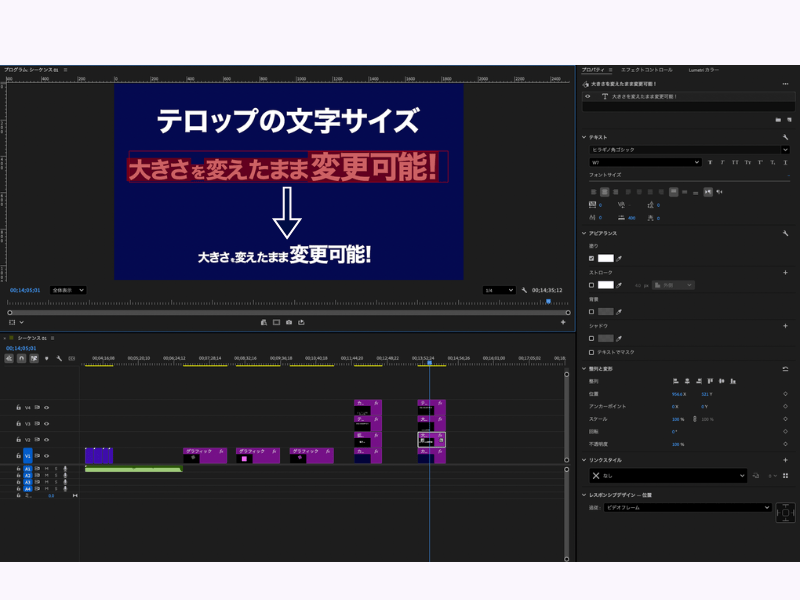Click the export frame camera icon
The width and height of the screenshot is (800, 600).
288,322
